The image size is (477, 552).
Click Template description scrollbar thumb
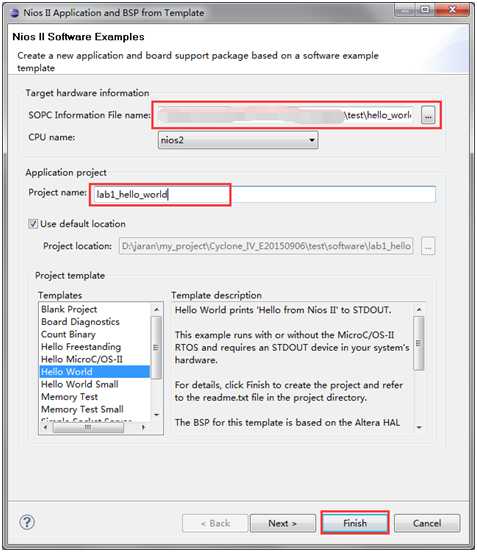click(x=419, y=343)
